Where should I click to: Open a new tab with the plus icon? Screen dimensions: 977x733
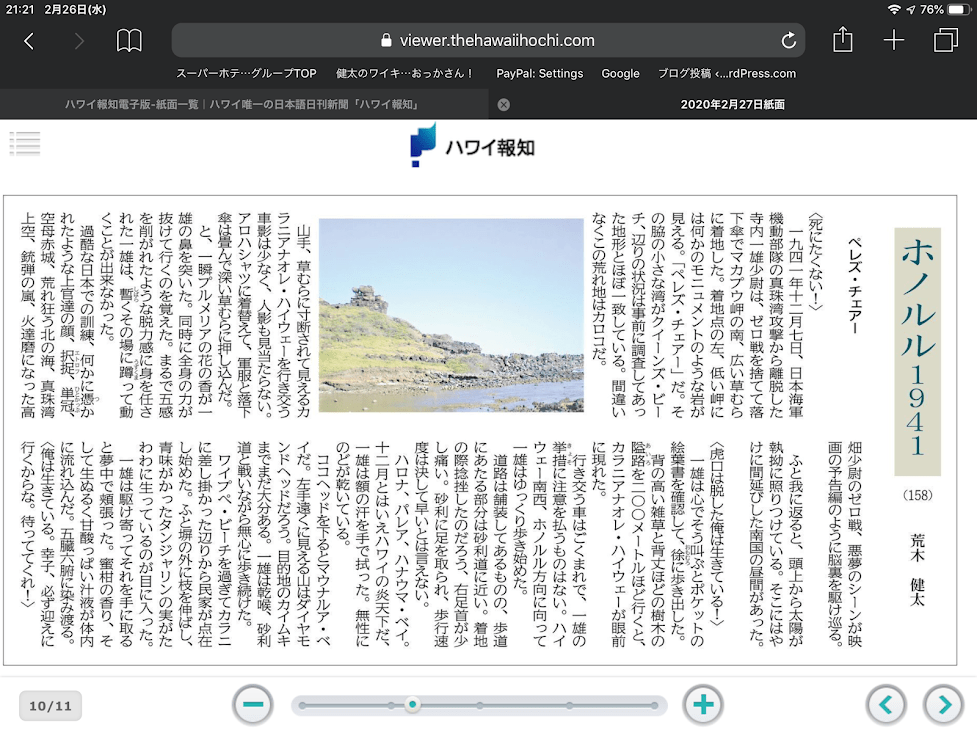pyautogui.click(x=893, y=40)
